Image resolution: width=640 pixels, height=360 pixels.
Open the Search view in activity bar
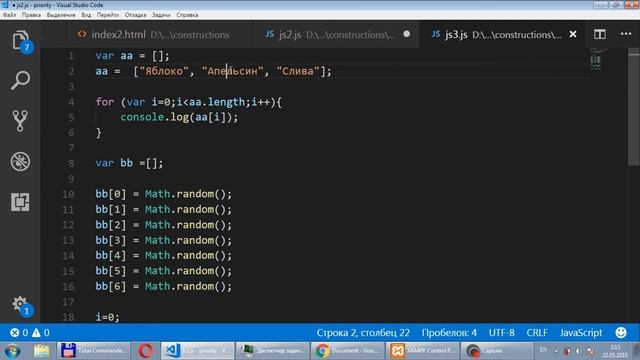(20, 80)
